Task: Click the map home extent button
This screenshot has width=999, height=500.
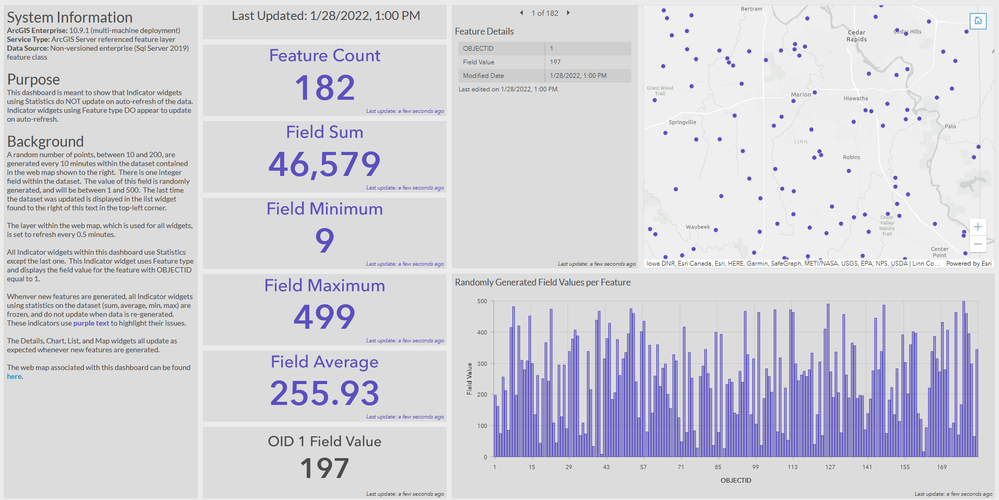Action: click(977, 20)
